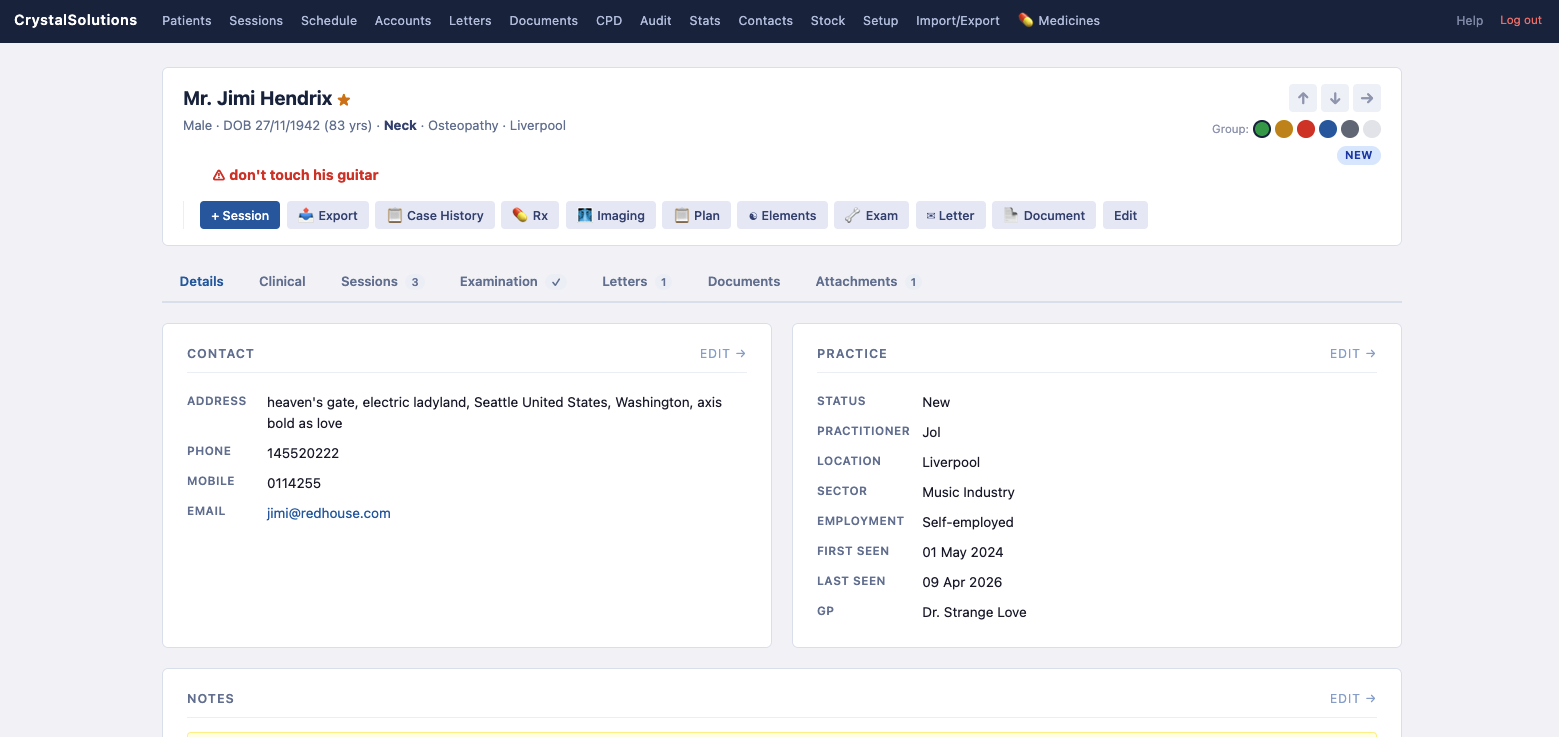Switch to the Details tab

coord(202,281)
